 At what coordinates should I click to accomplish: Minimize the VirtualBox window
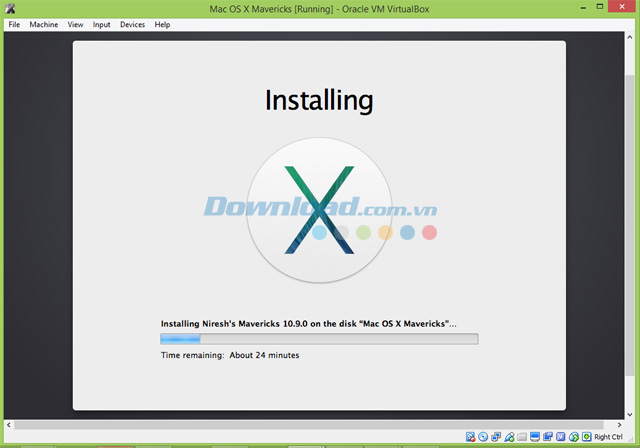(x=583, y=7)
